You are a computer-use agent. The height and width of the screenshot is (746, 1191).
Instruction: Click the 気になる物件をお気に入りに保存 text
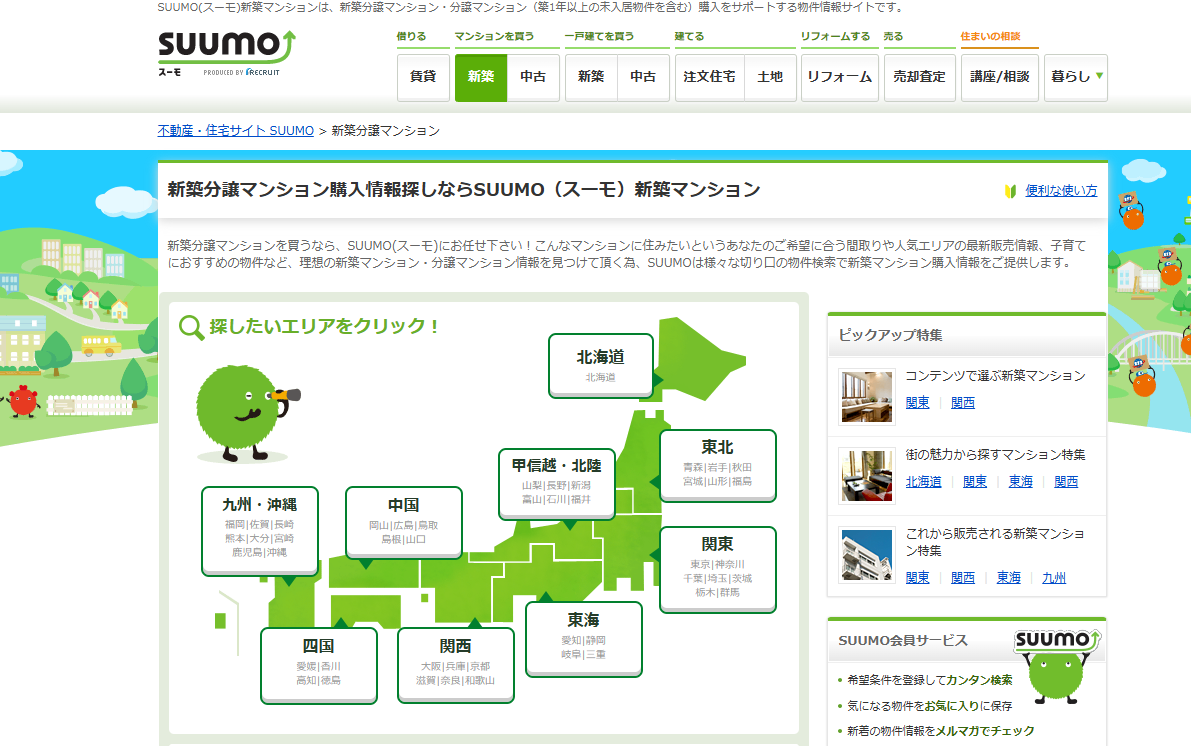[x=930, y=706]
